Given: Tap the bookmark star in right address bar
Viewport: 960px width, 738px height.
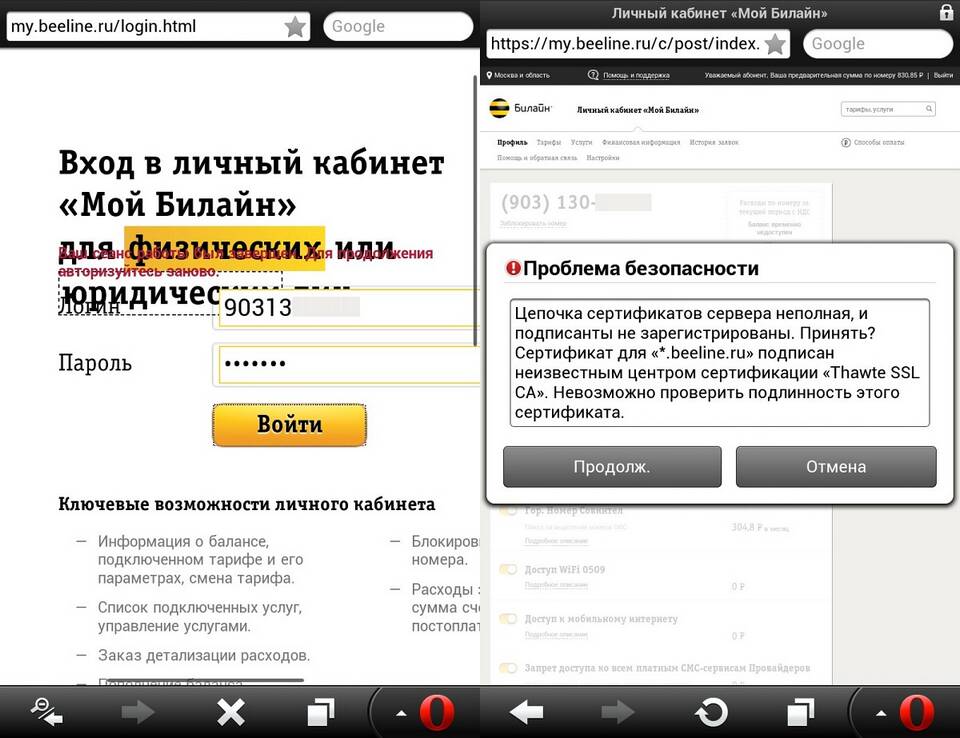Looking at the screenshot, I should 775,44.
